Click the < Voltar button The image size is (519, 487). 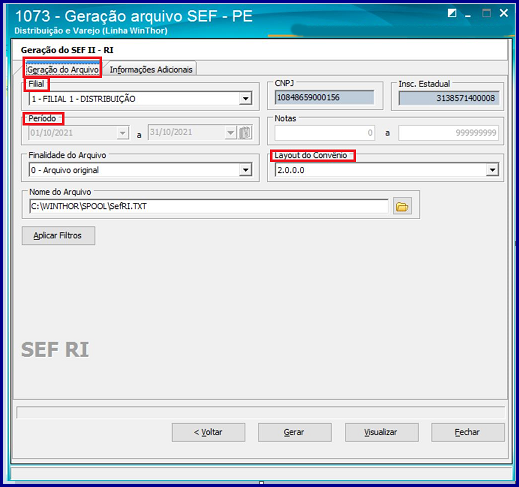208,432
